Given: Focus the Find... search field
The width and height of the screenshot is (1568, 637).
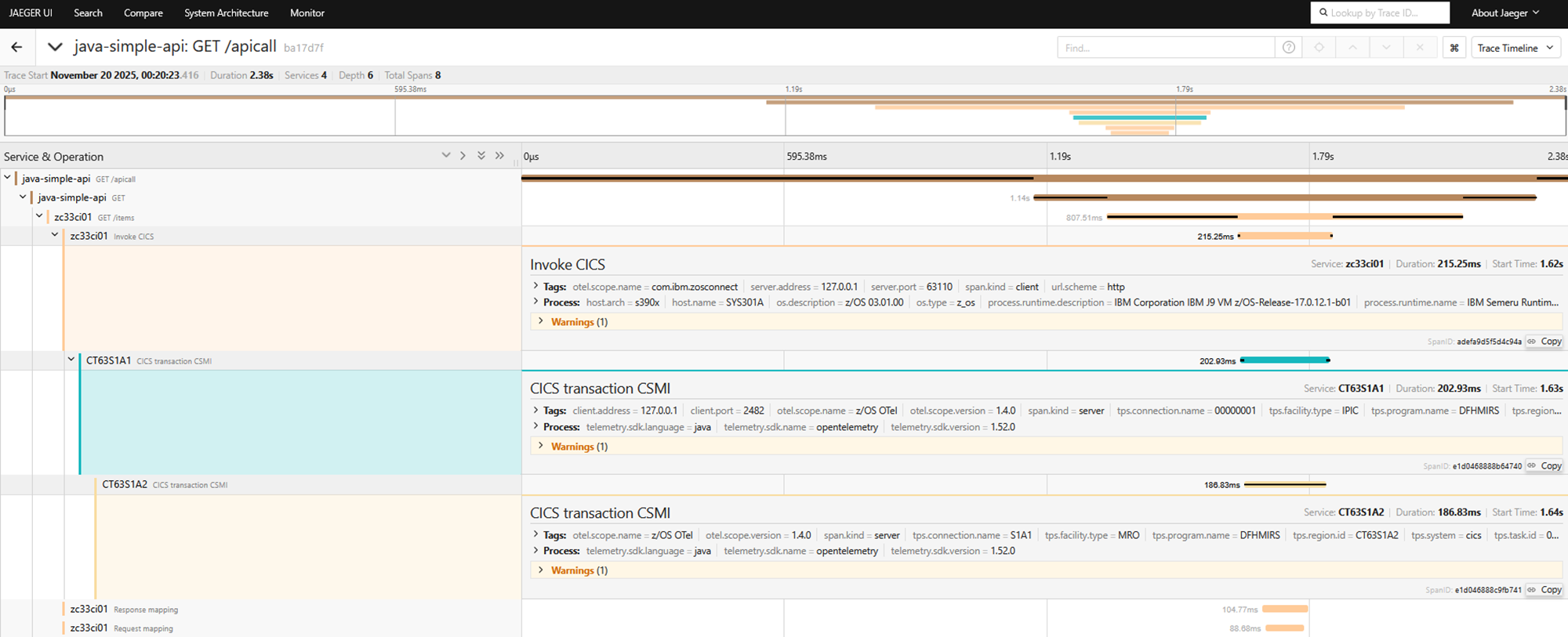Looking at the screenshot, I should 1166,48.
